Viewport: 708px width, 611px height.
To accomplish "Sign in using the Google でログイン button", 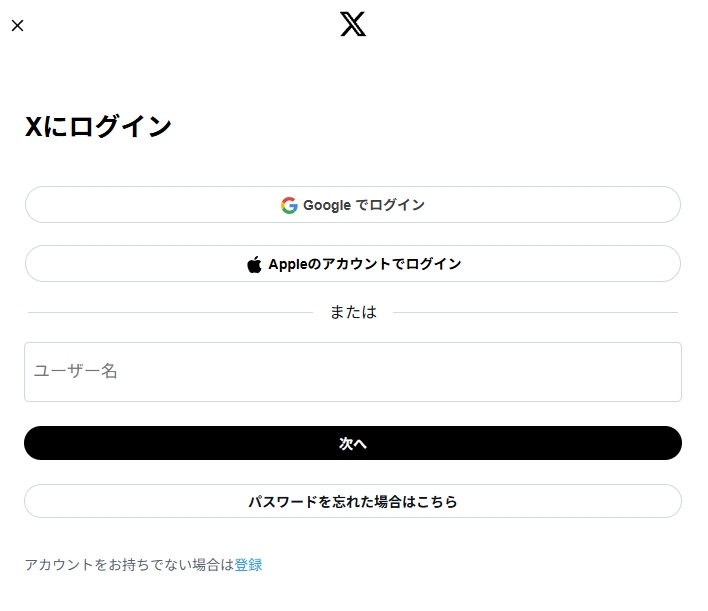I will point(353,205).
